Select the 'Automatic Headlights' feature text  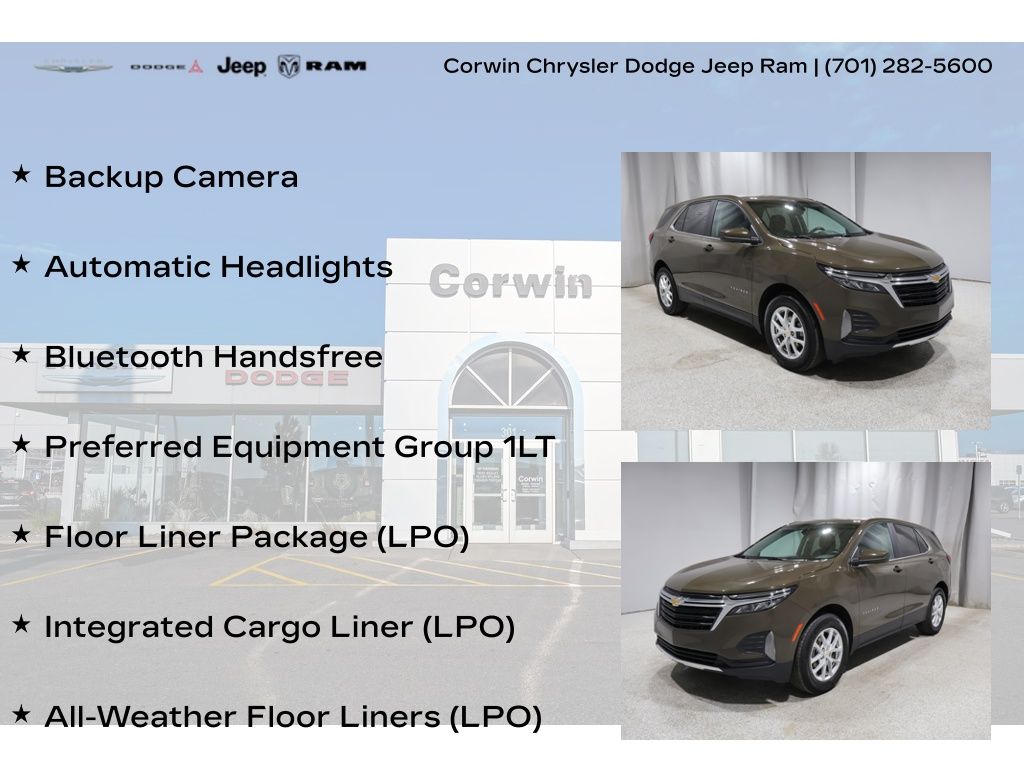click(x=219, y=267)
